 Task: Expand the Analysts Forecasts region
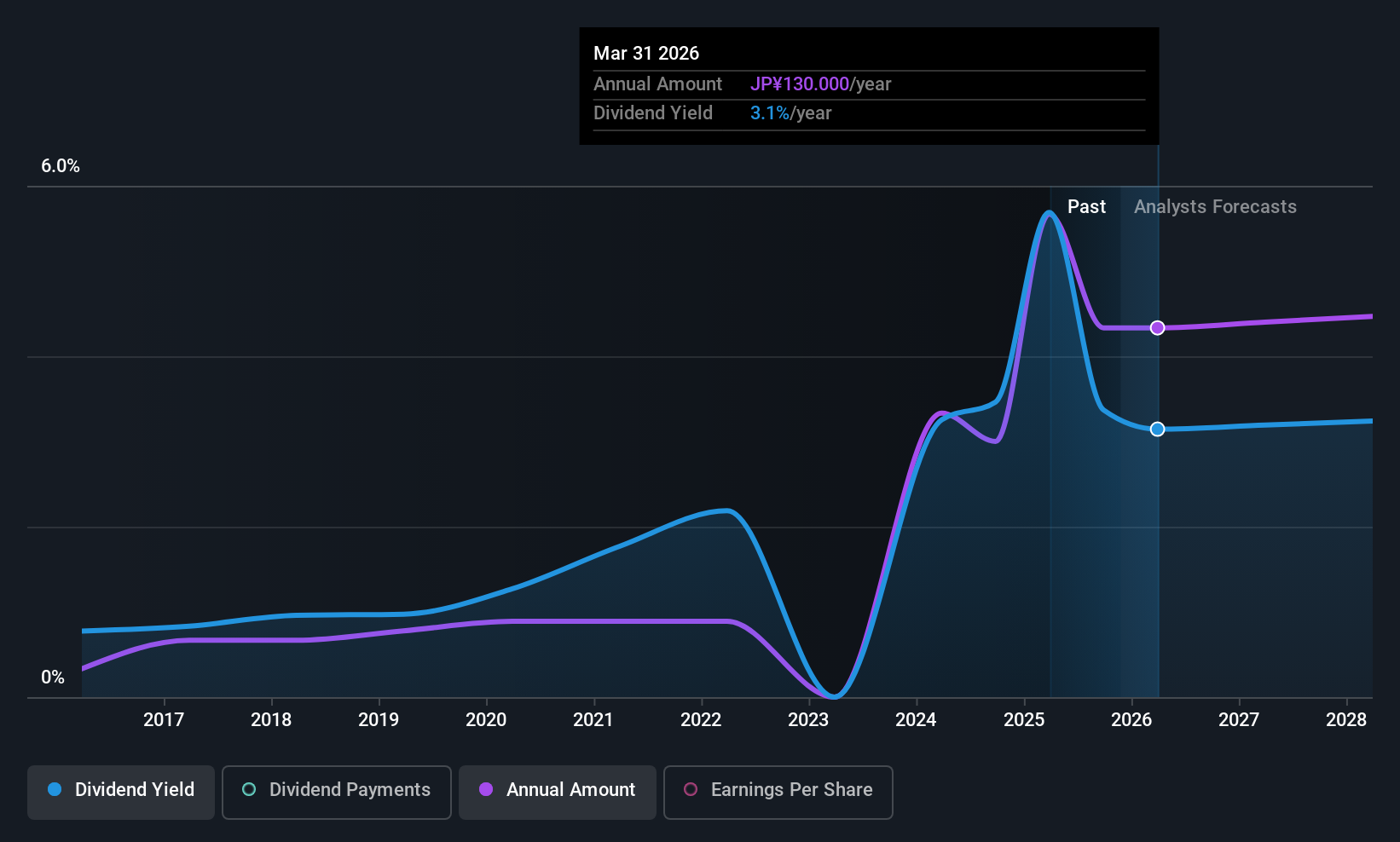point(1215,206)
